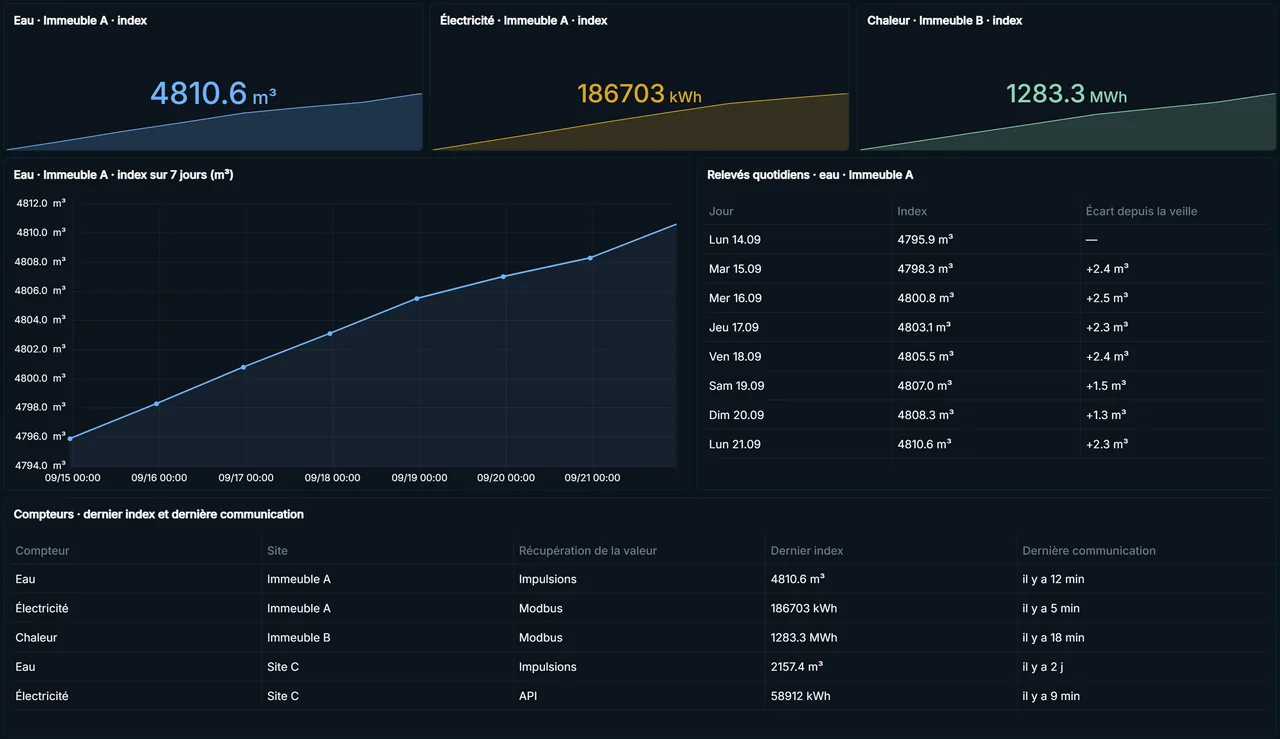The image size is (1280, 739).
Task: Sort by the "Jour" column header
Action: [x=721, y=211]
